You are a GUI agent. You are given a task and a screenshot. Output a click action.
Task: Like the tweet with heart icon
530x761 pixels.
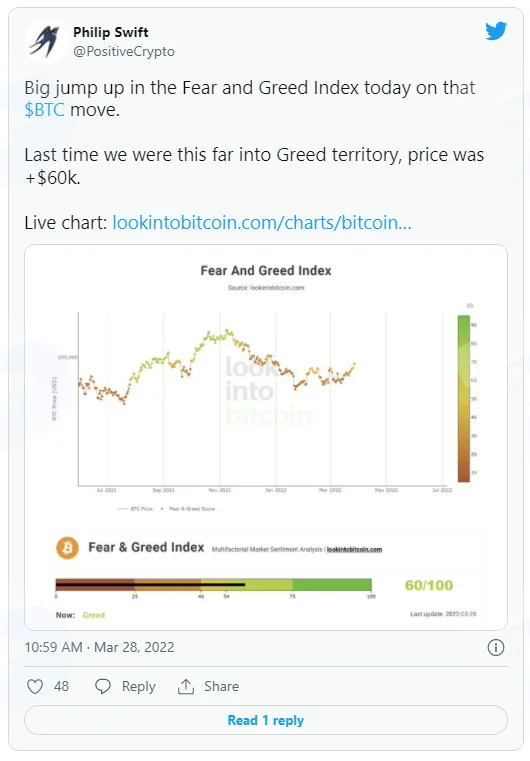point(35,686)
